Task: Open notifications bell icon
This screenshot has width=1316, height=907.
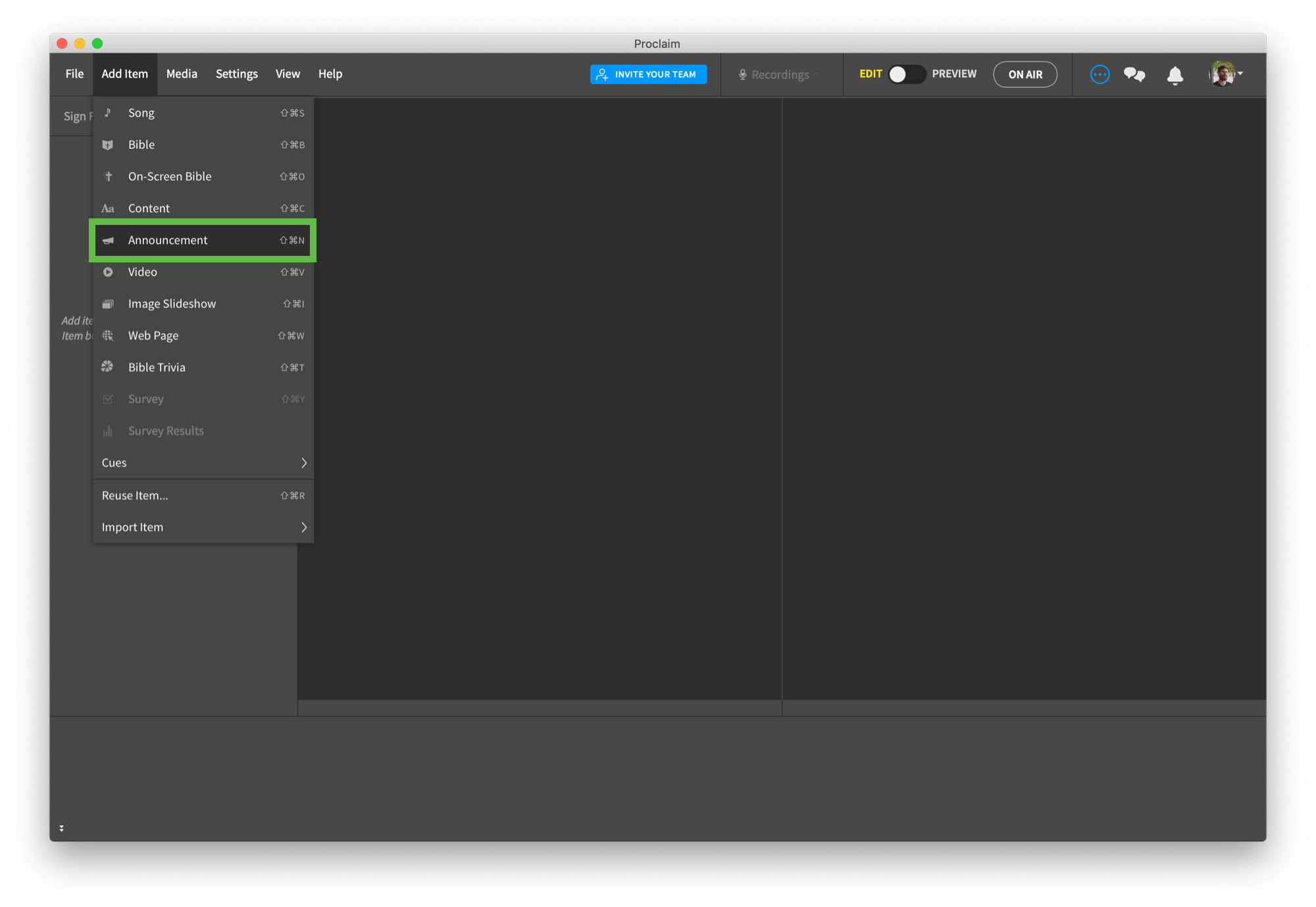Action: click(x=1175, y=75)
